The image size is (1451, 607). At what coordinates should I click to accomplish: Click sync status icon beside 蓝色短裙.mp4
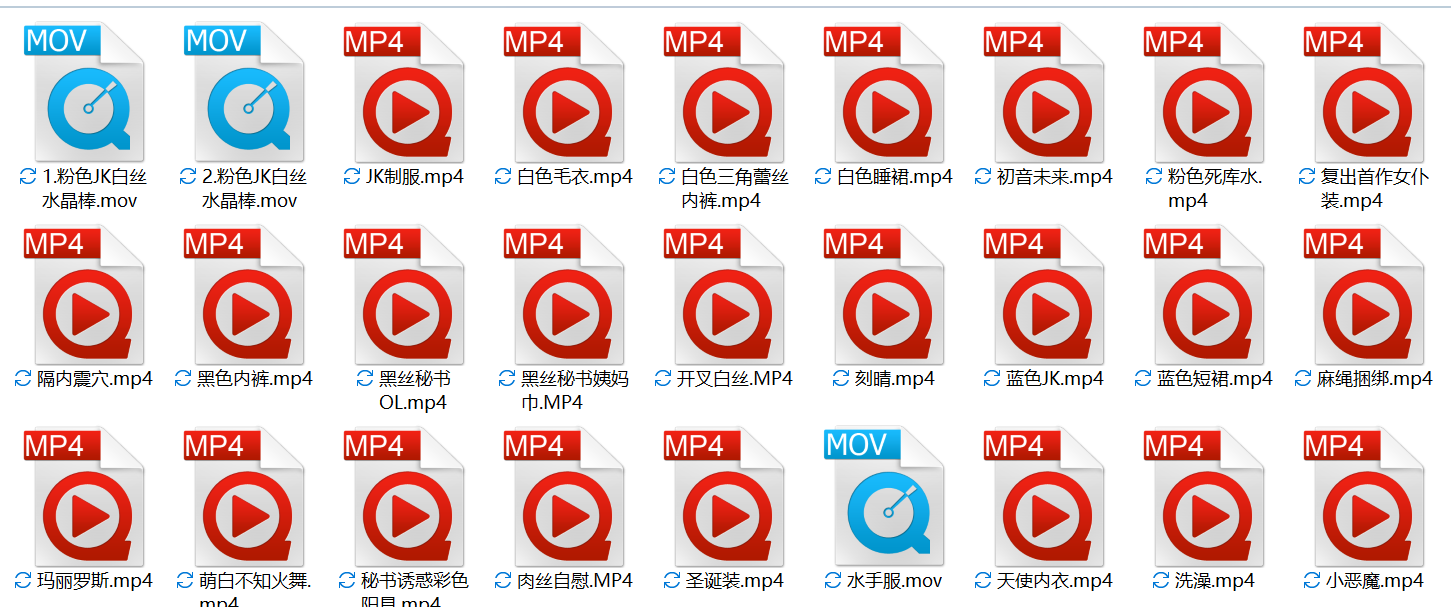pyautogui.click(x=1144, y=379)
